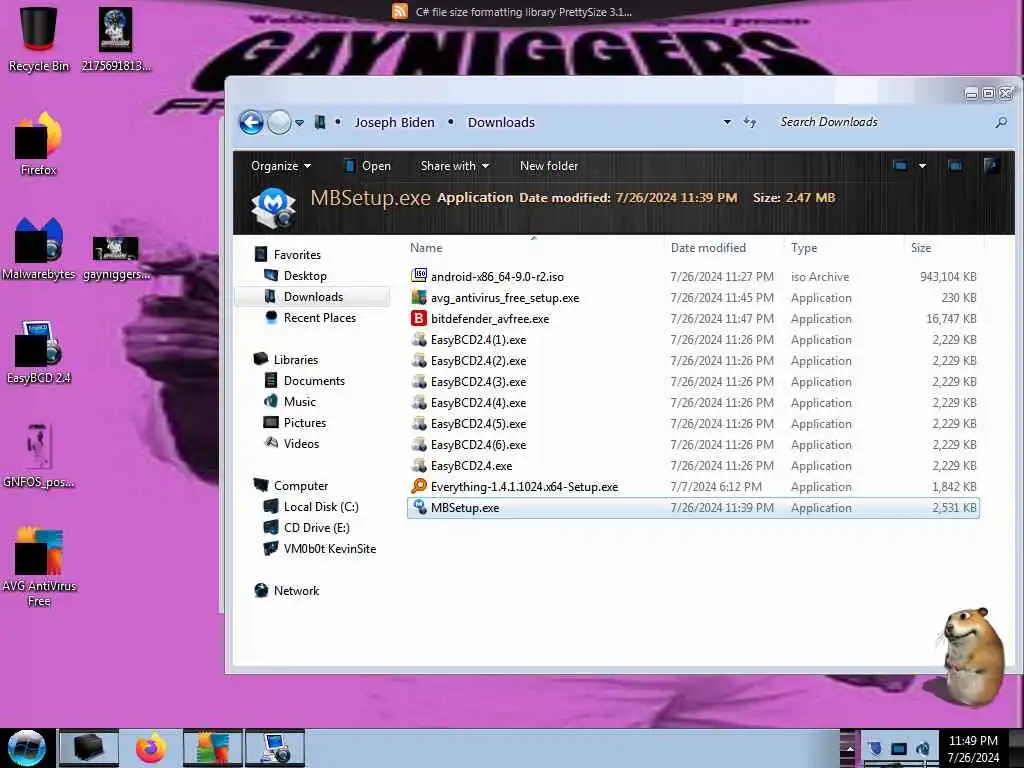Select avg_antivirus_free_setup.exe file
Viewport: 1024px width, 768px height.
(x=693, y=298)
